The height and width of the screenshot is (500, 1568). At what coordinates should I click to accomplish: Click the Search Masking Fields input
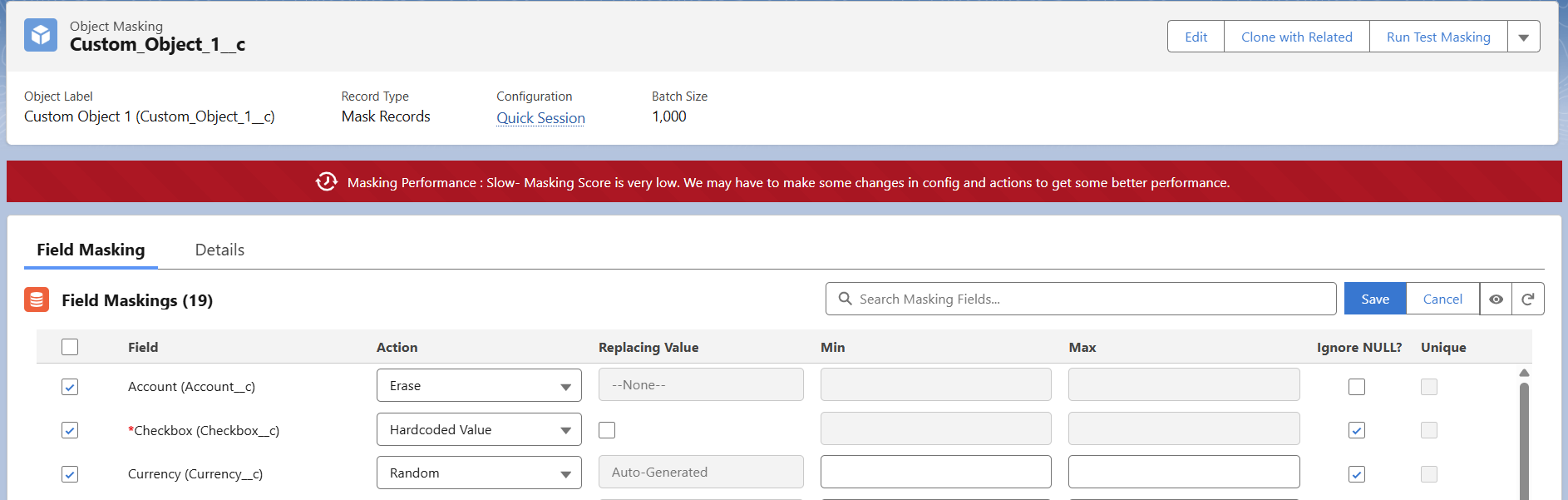[1089, 299]
